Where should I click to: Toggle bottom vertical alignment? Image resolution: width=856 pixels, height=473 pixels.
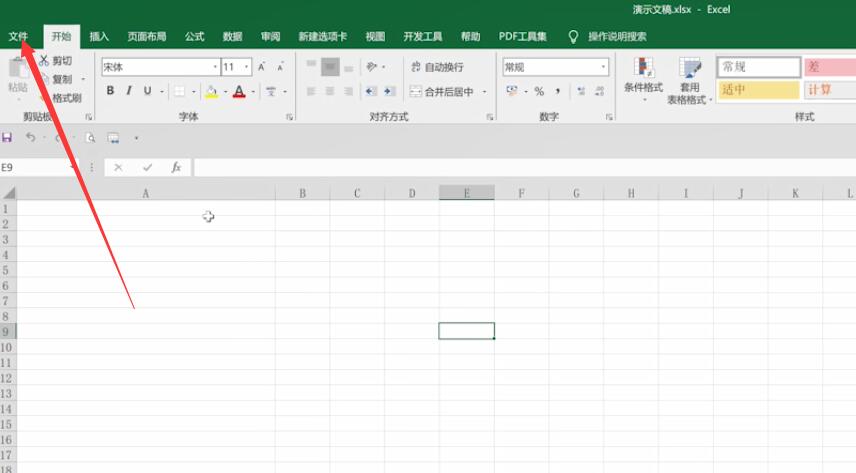(x=348, y=67)
